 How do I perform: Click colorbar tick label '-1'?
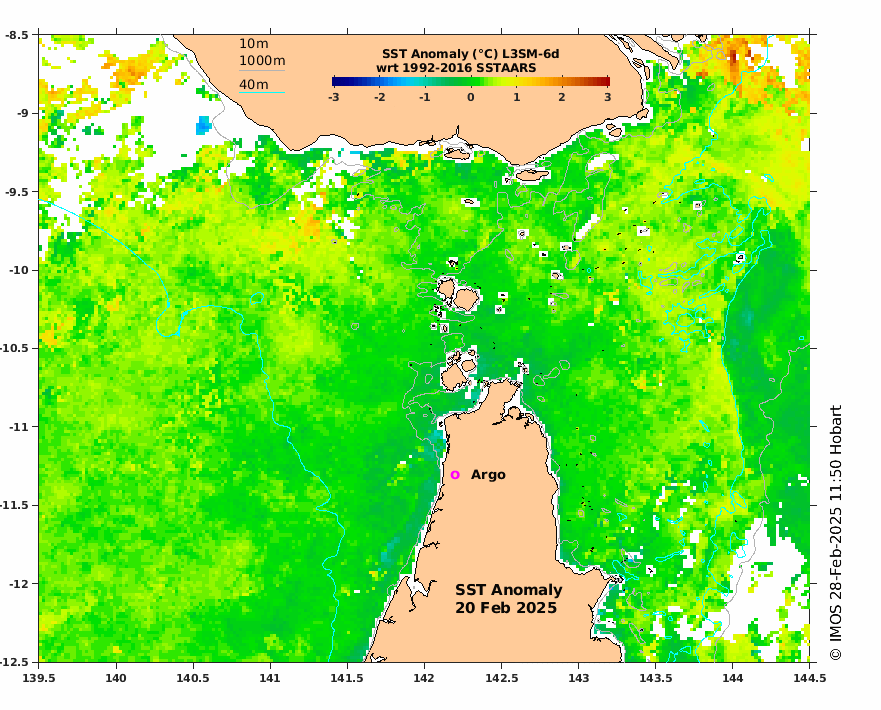pos(425,97)
